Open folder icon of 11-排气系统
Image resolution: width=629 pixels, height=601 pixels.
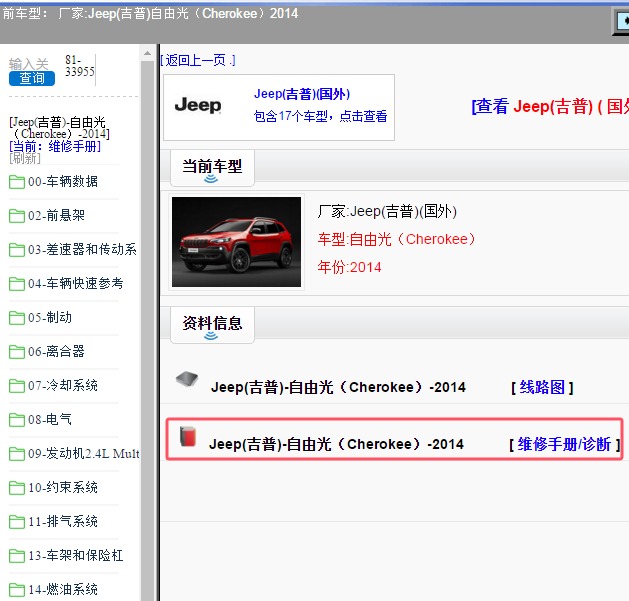point(17,522)
